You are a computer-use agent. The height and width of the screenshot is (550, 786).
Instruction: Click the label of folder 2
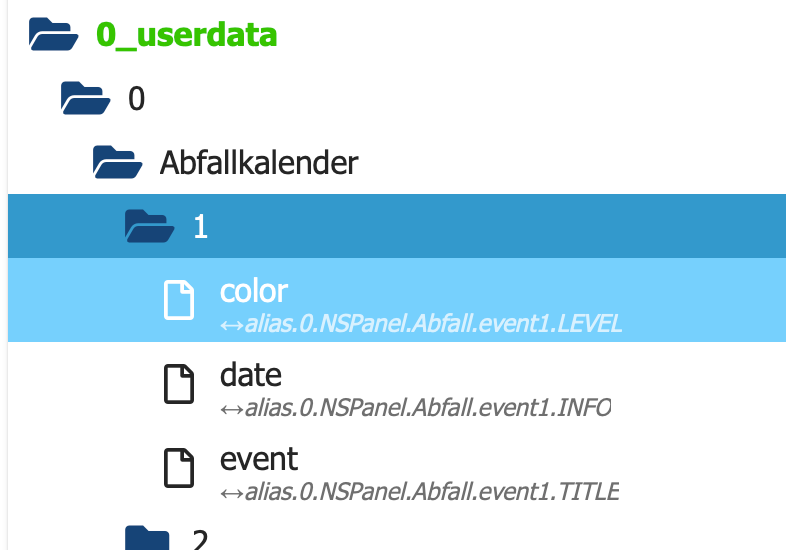200,540
